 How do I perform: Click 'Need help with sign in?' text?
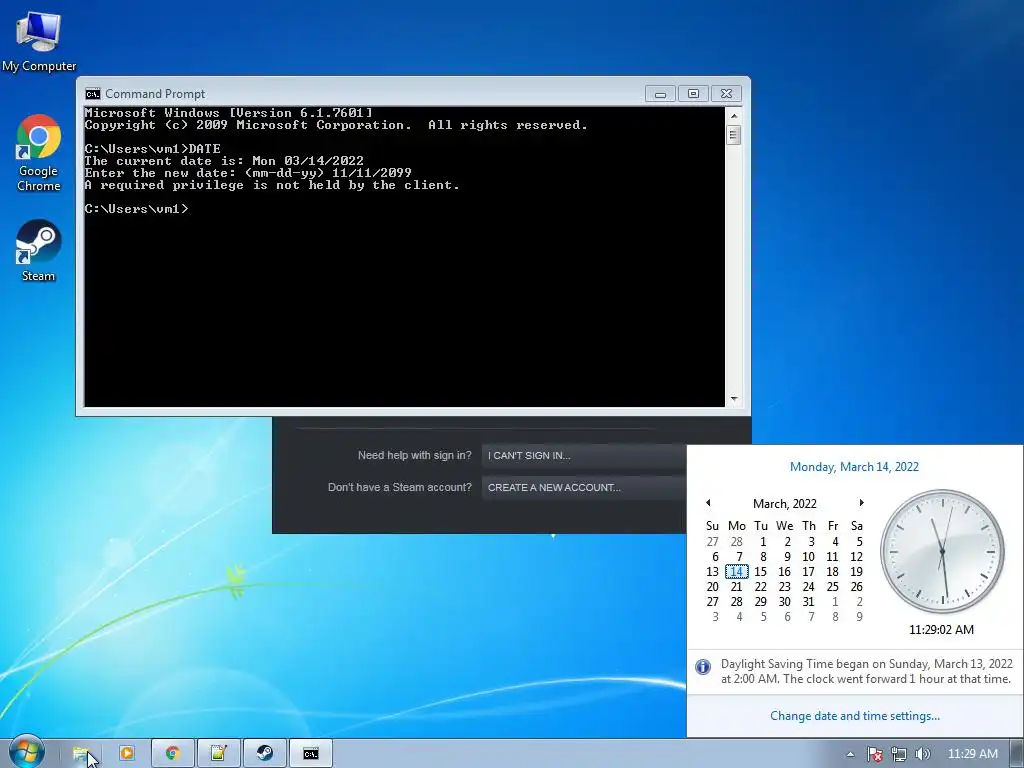(x=415, y=455)
